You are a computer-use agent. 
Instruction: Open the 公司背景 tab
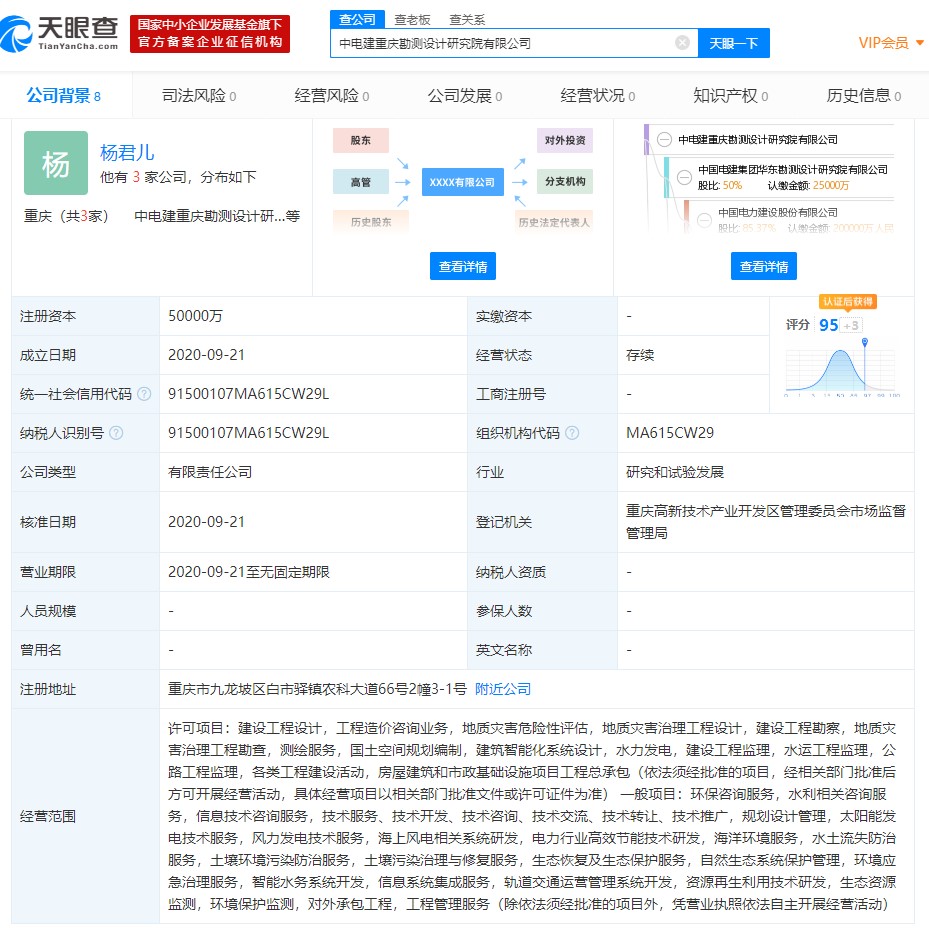(63, 95)
